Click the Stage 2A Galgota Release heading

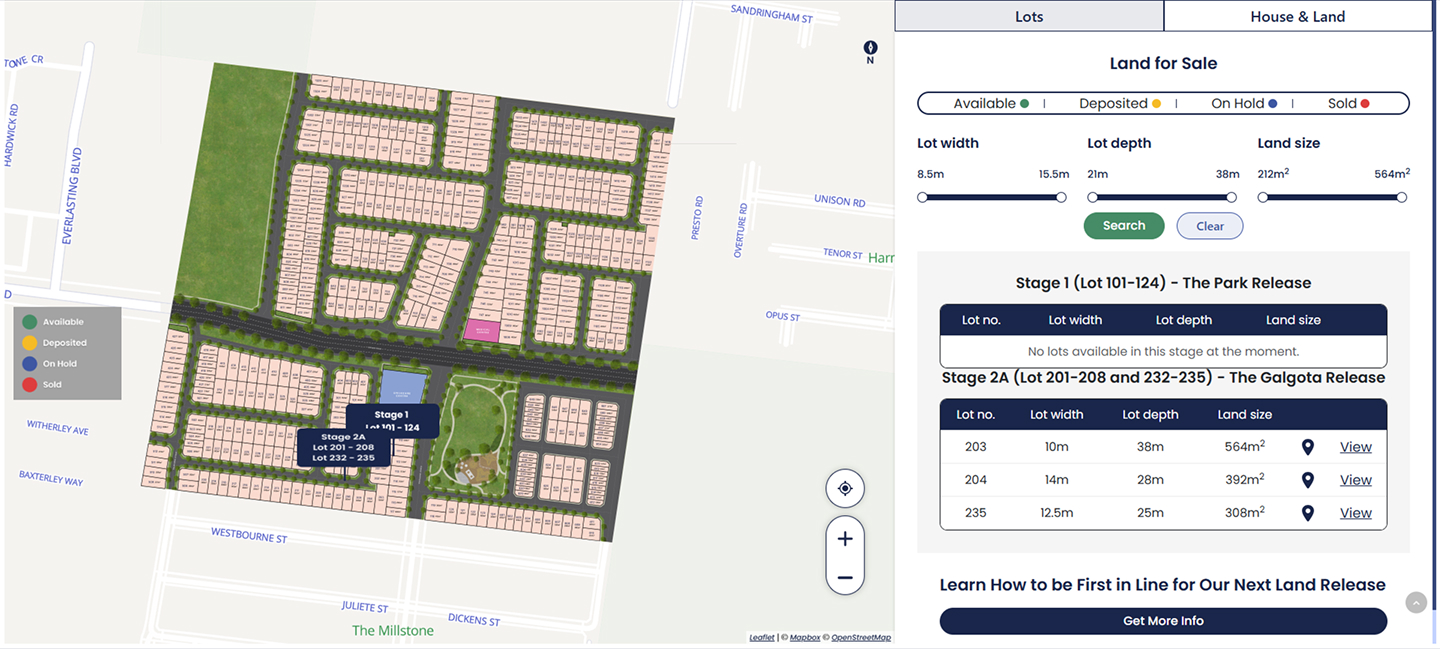point(1163,378)
